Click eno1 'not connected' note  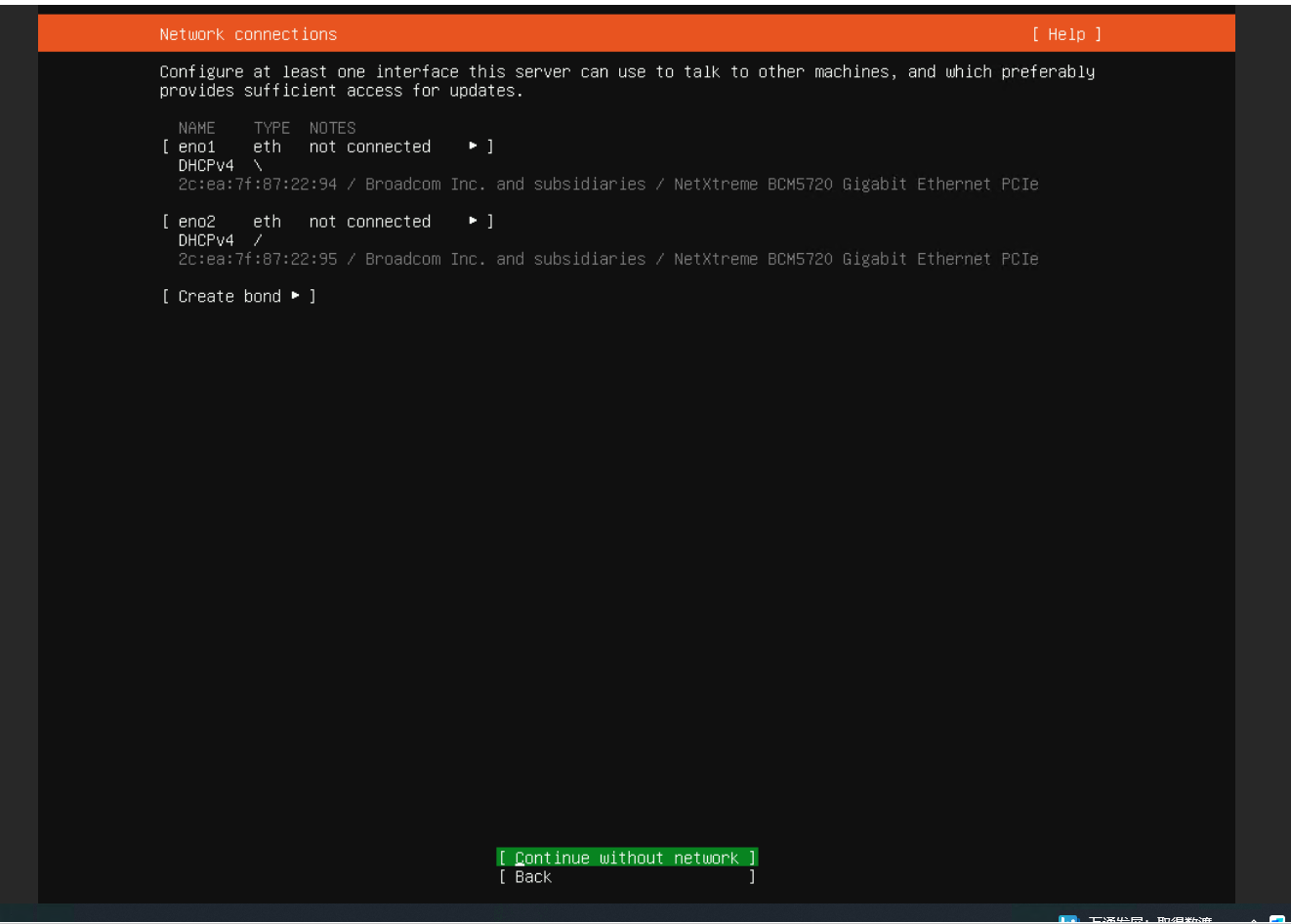[369, 147]
